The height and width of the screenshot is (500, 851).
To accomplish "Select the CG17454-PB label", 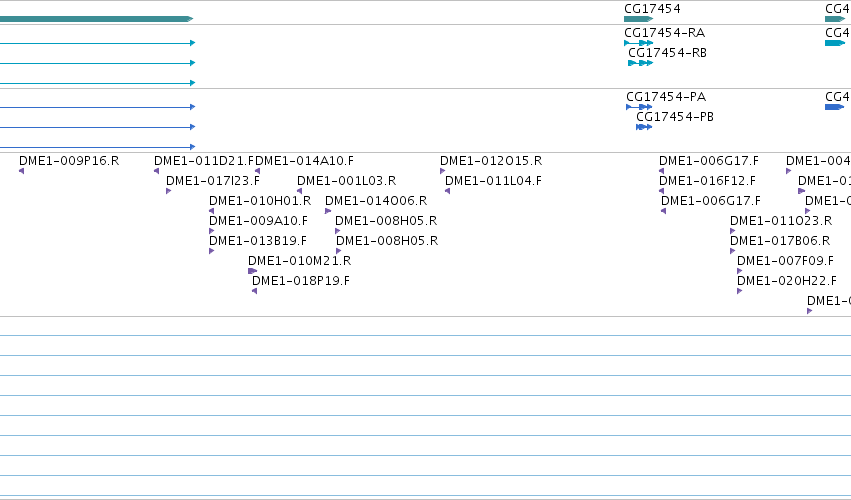I will pyautogui.click(x=675, y=117).
